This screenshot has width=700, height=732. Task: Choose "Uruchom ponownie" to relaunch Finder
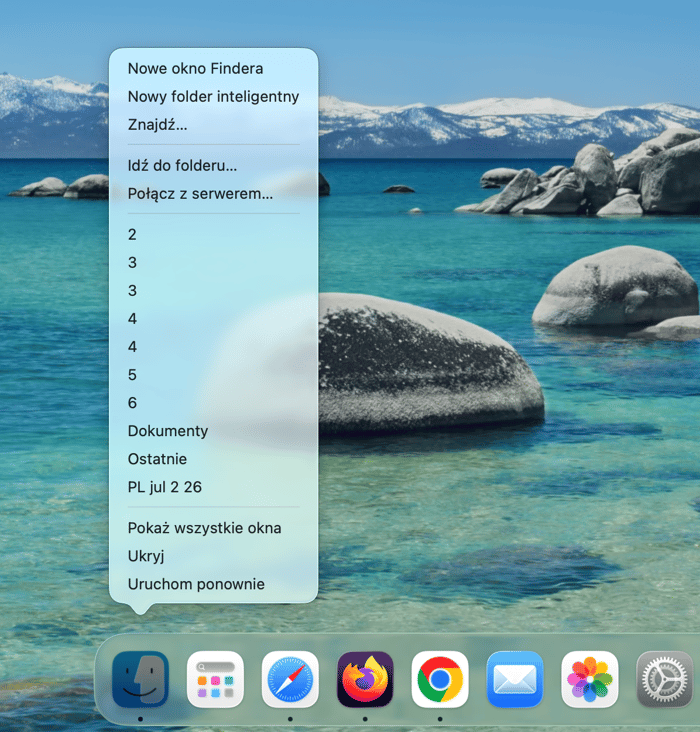click(x=213, y=584)
